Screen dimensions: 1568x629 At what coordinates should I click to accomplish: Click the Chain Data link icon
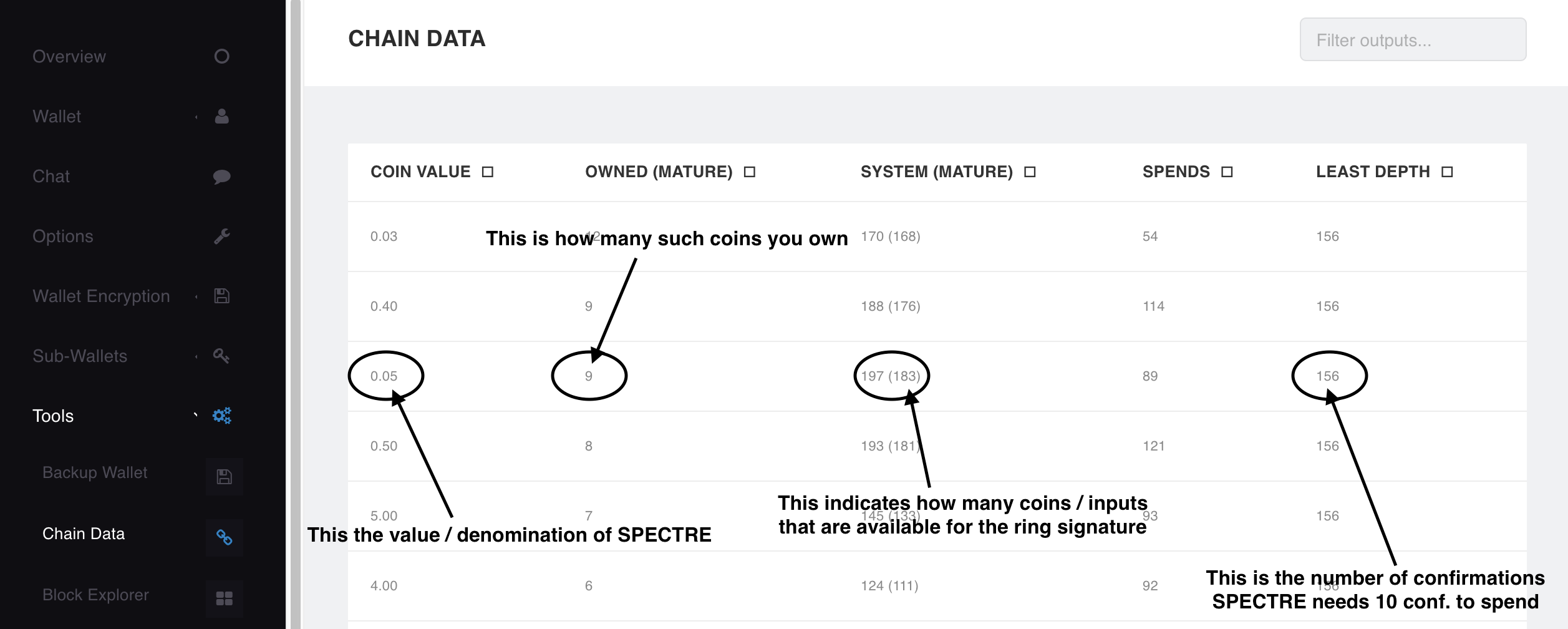(225, 537)
